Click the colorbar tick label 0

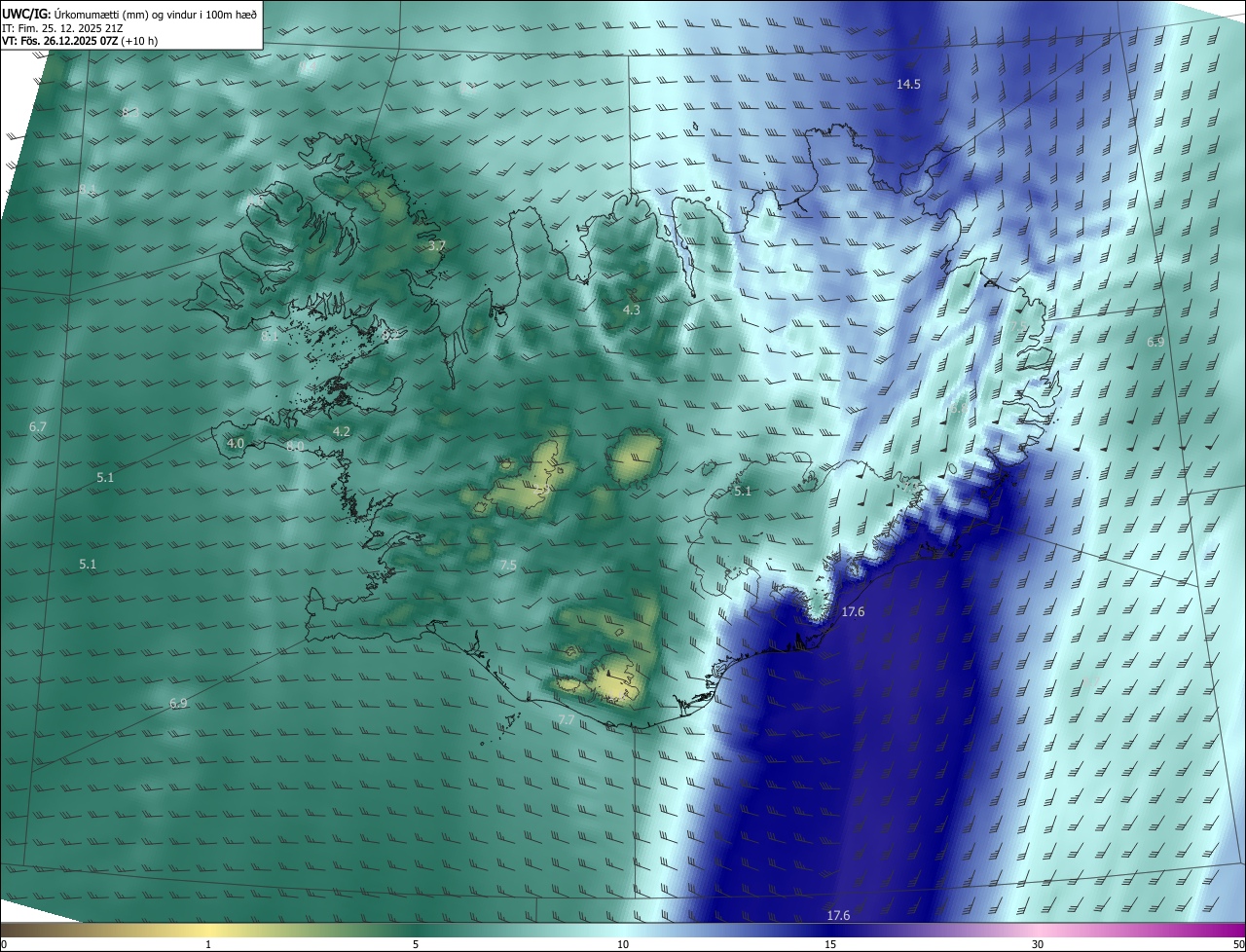tap(4, 944)
